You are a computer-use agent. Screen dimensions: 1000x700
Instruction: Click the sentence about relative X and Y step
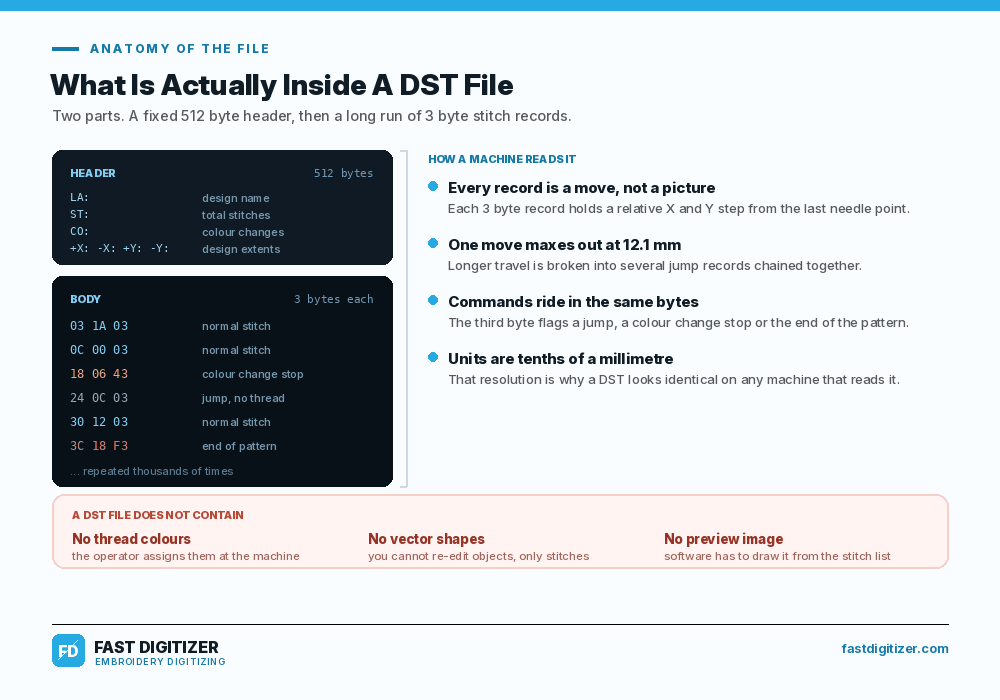679,208
